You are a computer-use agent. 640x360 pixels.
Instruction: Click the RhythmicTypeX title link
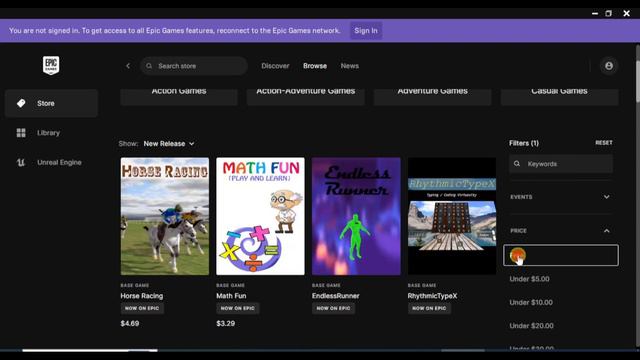click(x=432, y=296)
